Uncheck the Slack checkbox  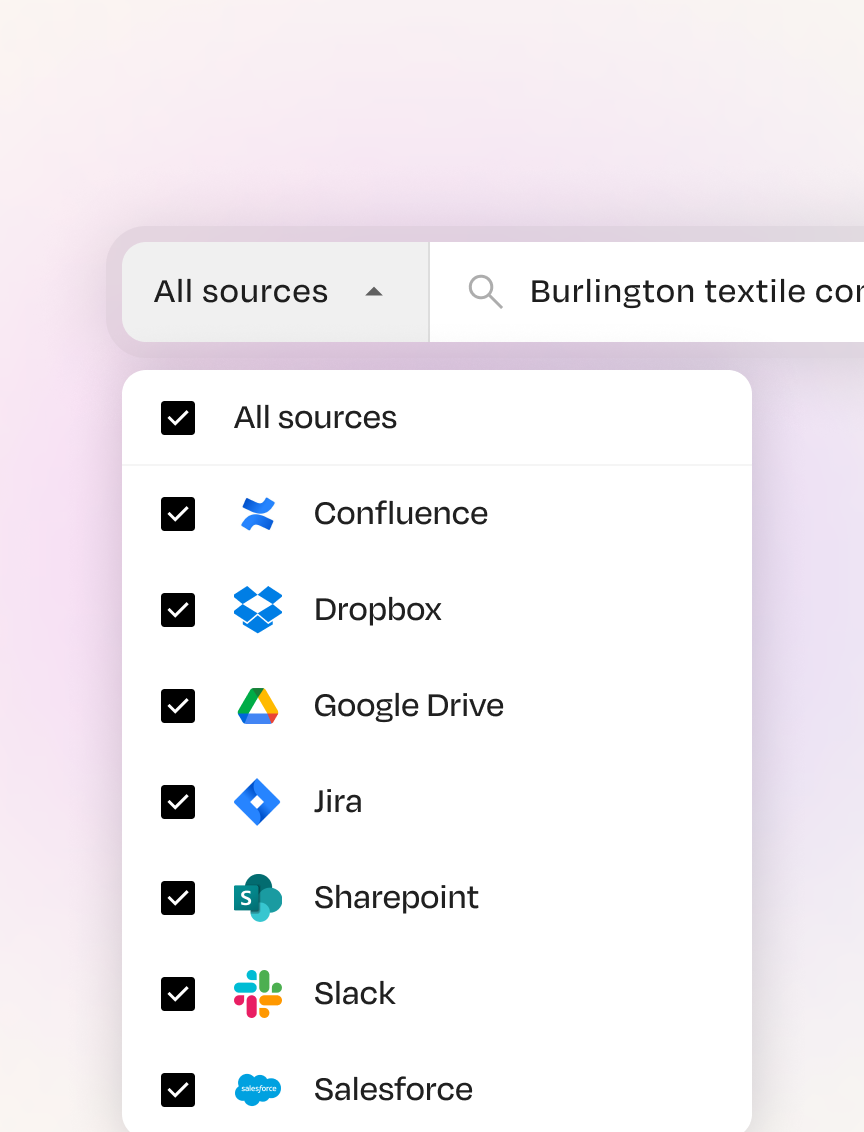click(178, 994)
